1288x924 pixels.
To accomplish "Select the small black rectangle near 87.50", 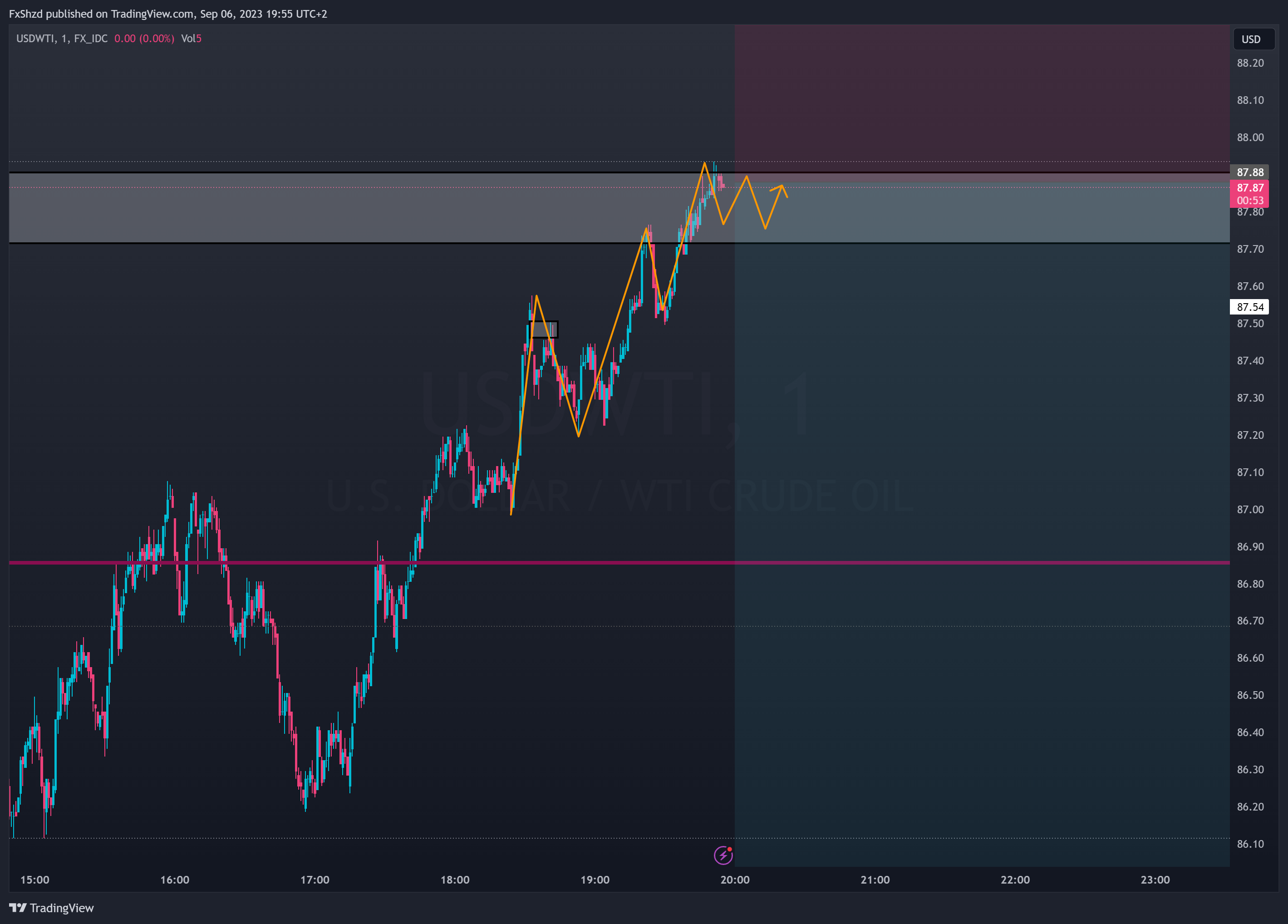I will (544, 329).
